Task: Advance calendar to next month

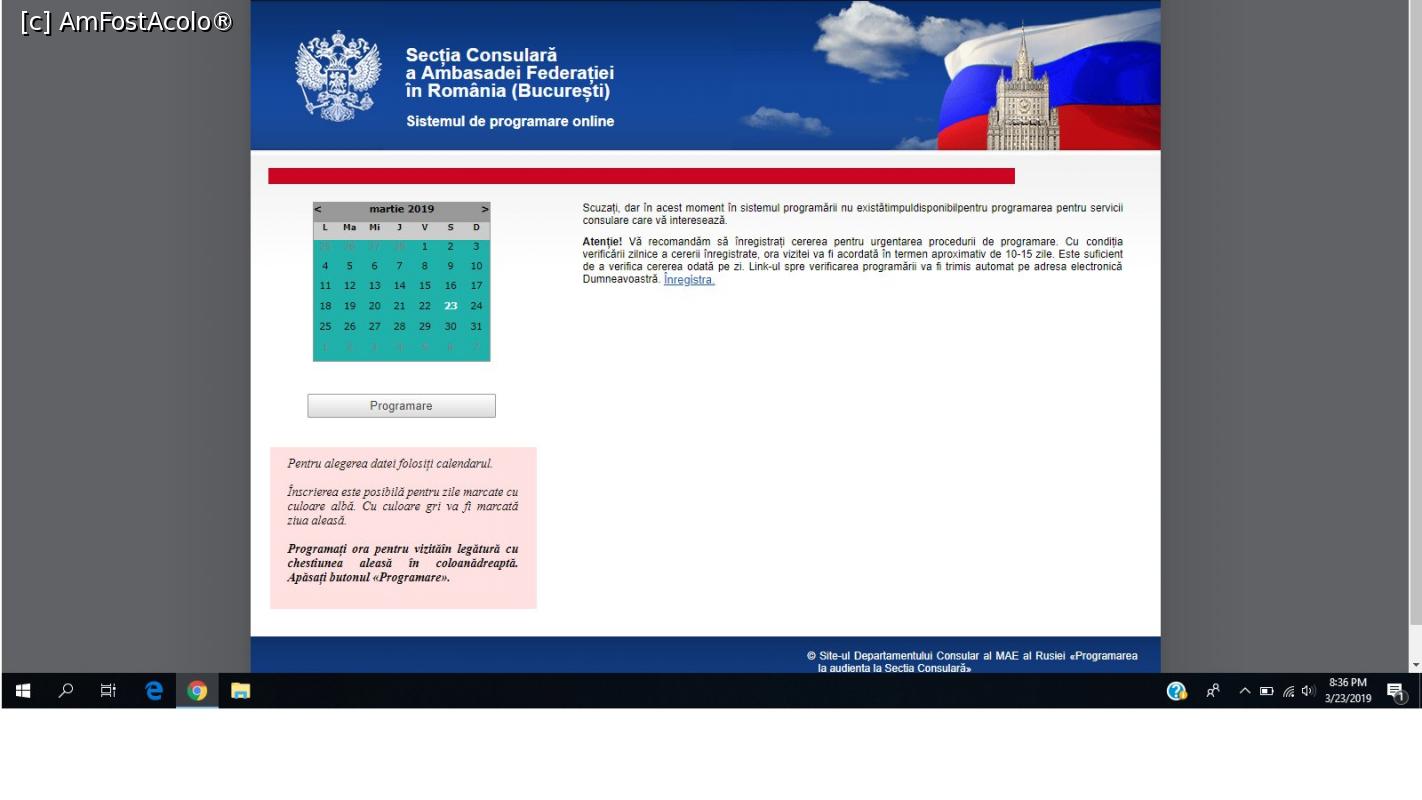Action: click(x=485, y=209)
